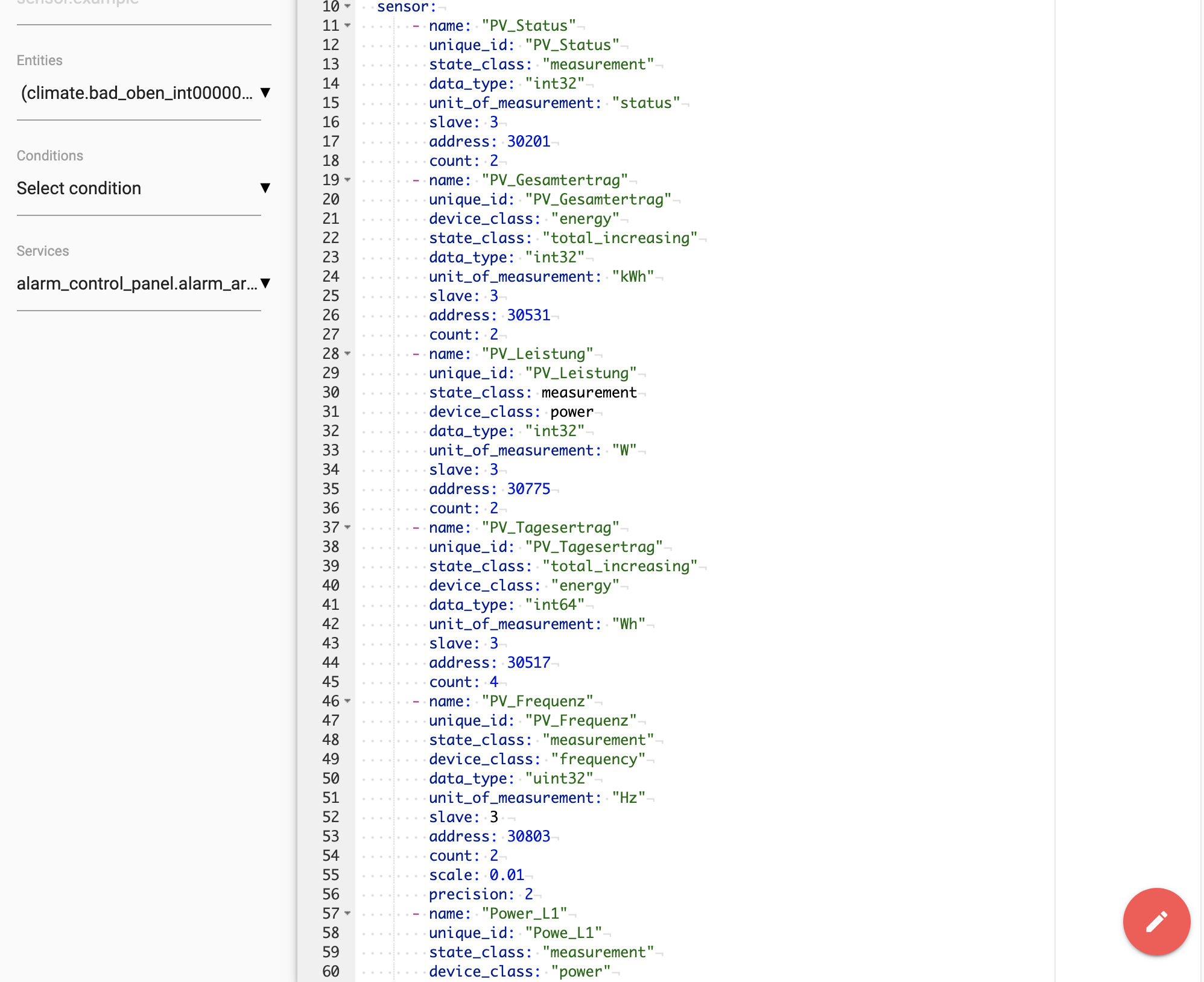
Task: Collapse the sensor block at line 10
Action: coord(347,7)
